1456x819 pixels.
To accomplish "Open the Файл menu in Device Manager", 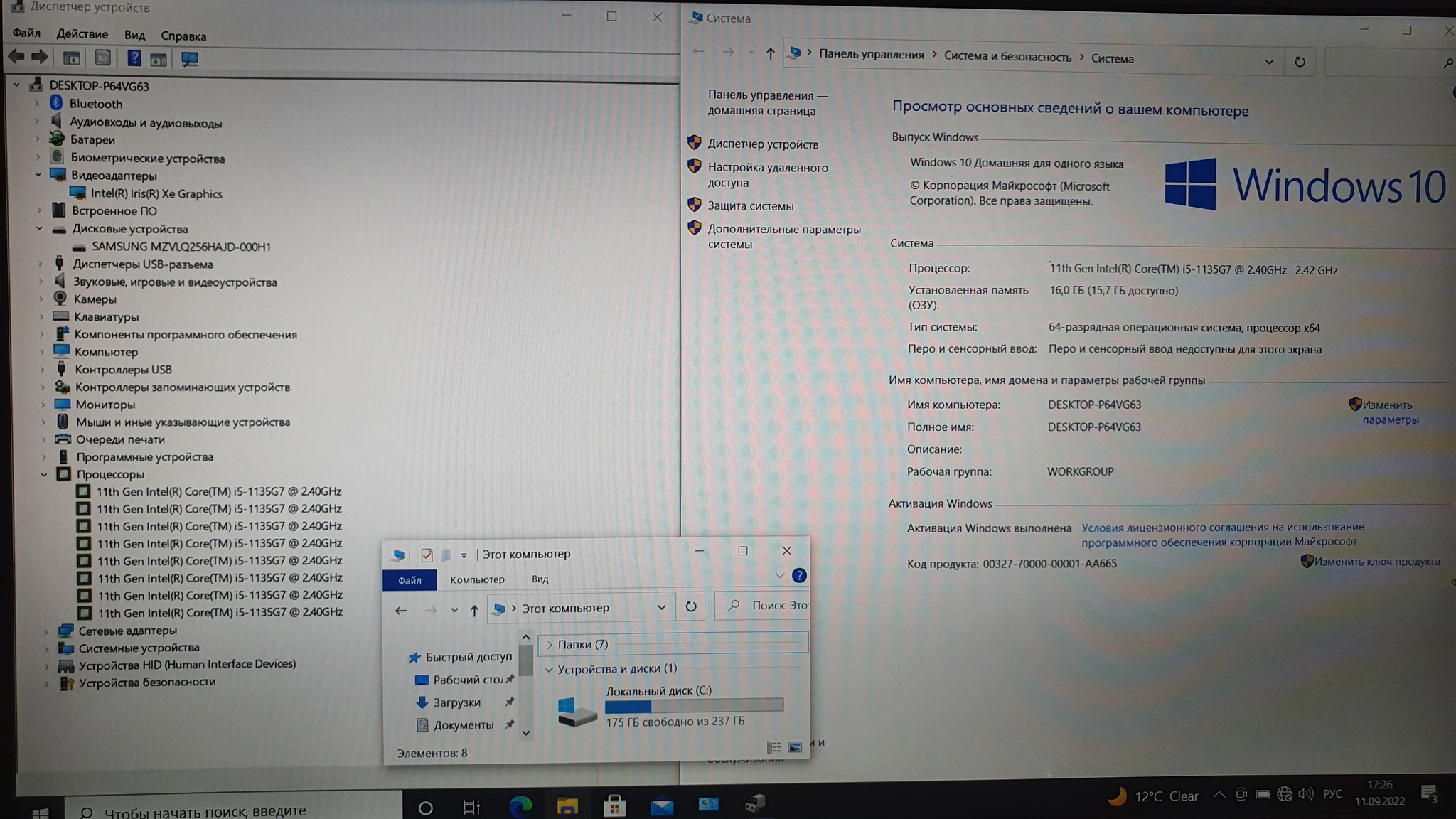I will (26, 33).
